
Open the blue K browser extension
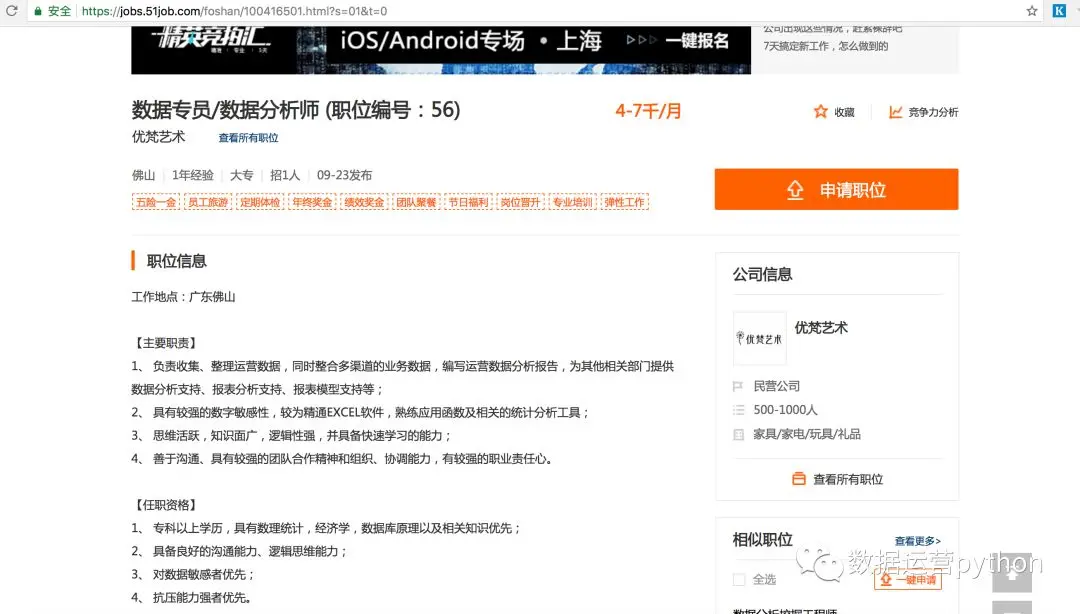(x=1059, y=11)
